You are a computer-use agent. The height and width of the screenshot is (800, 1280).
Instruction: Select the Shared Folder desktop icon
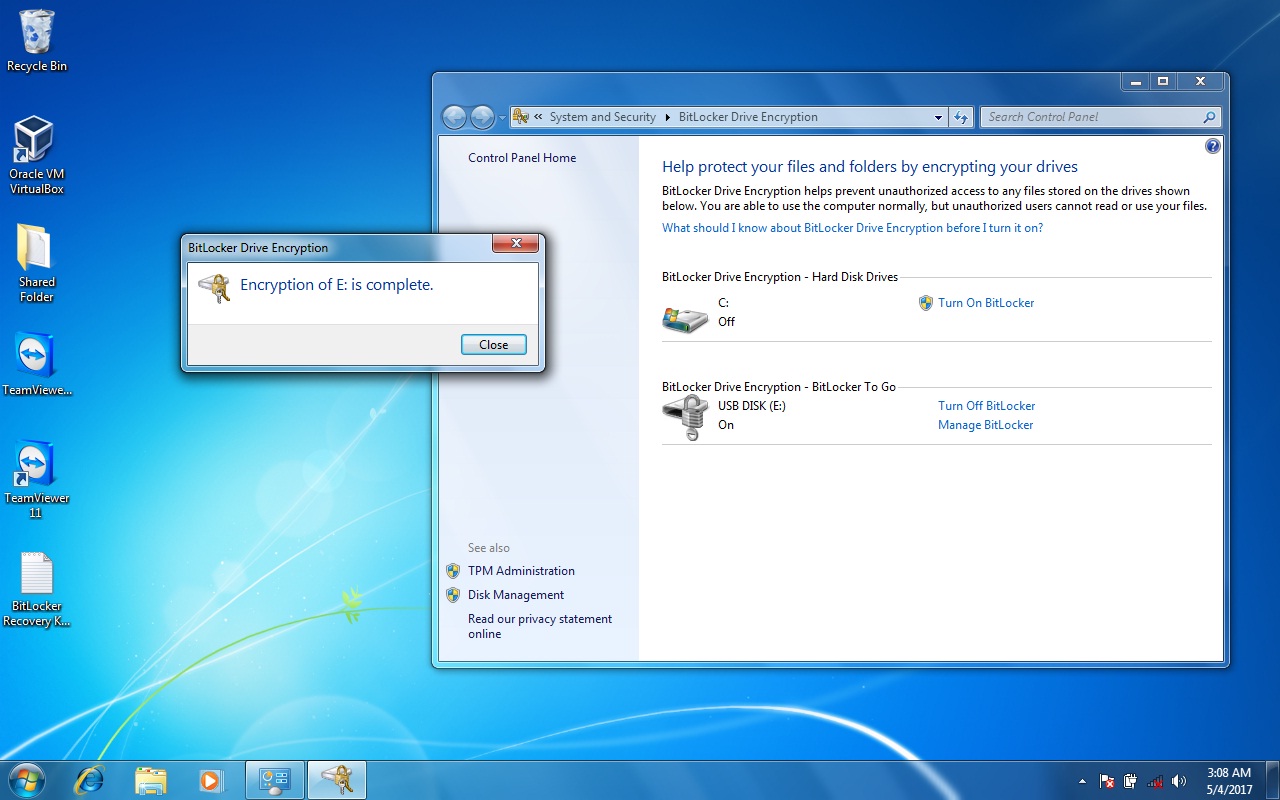36,263
